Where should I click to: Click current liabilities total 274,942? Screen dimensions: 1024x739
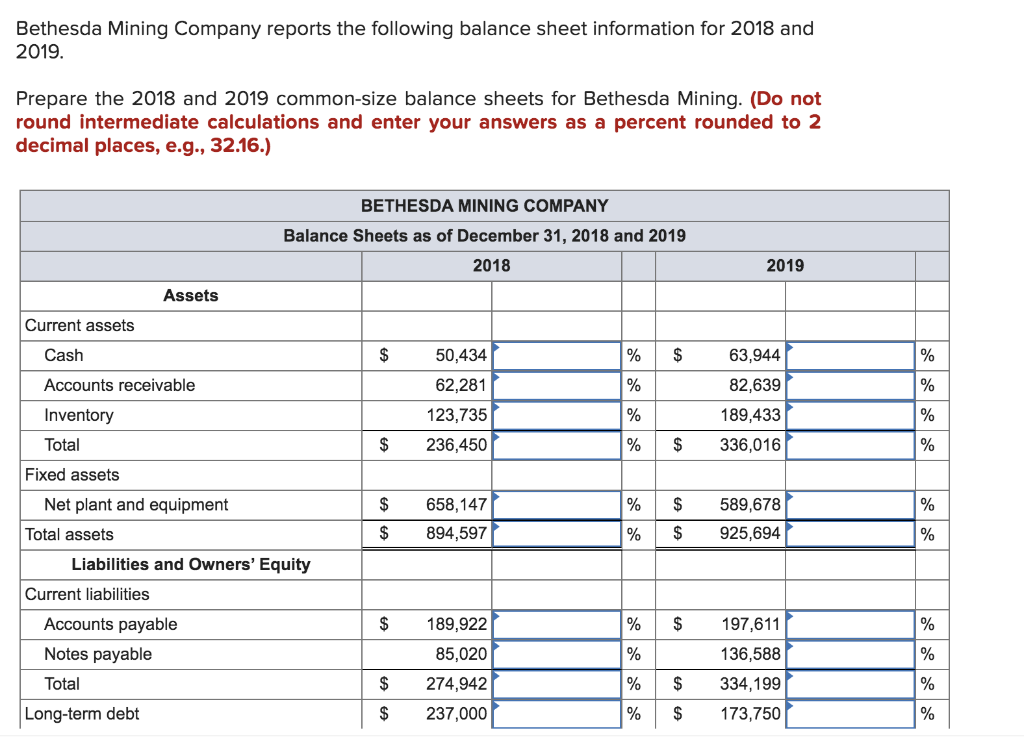coord(457,685)
